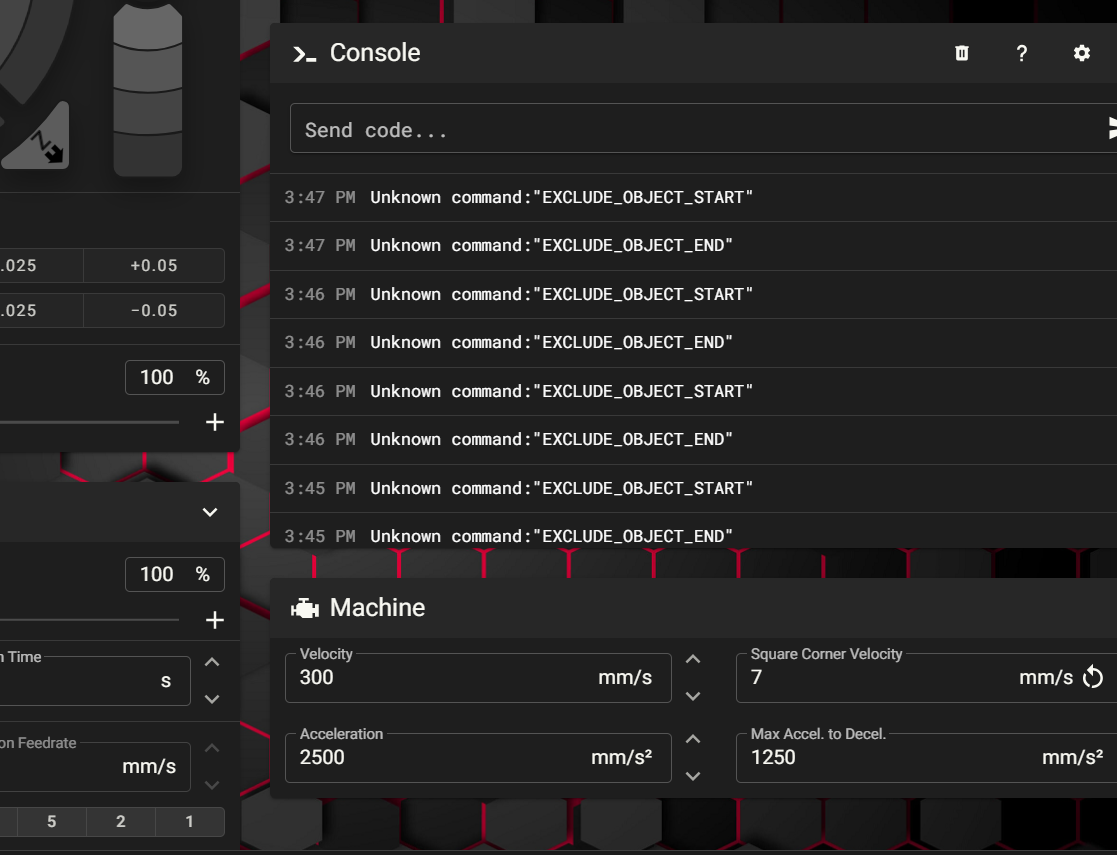Open console help with the question mark icon
This screenshot has width=1117, height=855.
(1022, 53)
